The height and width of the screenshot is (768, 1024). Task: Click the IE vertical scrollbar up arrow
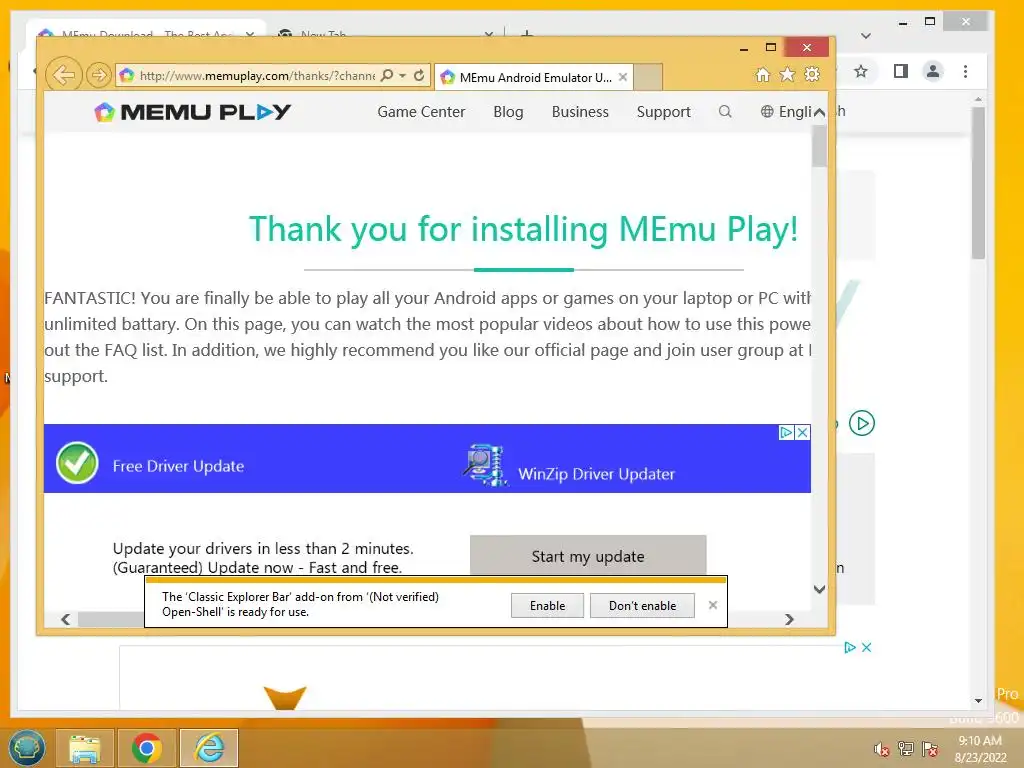(819, 113)
